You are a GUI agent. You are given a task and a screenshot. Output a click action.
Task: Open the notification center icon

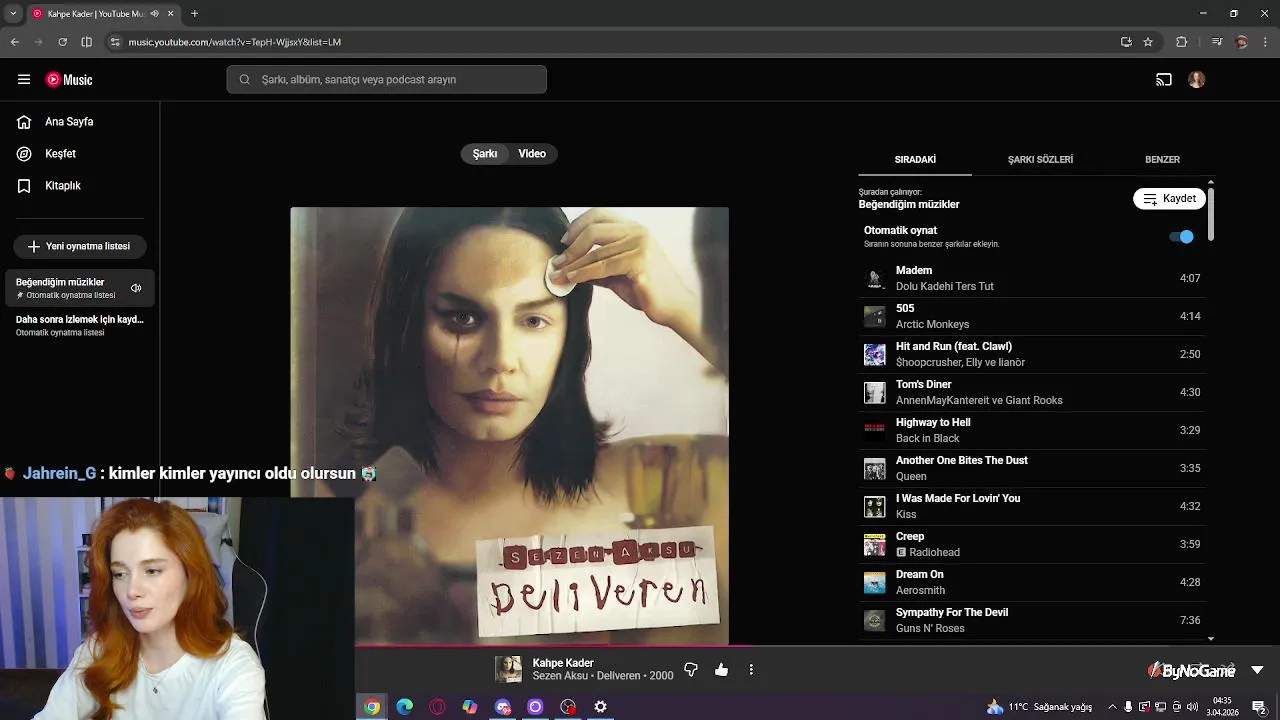[1260, 707]
